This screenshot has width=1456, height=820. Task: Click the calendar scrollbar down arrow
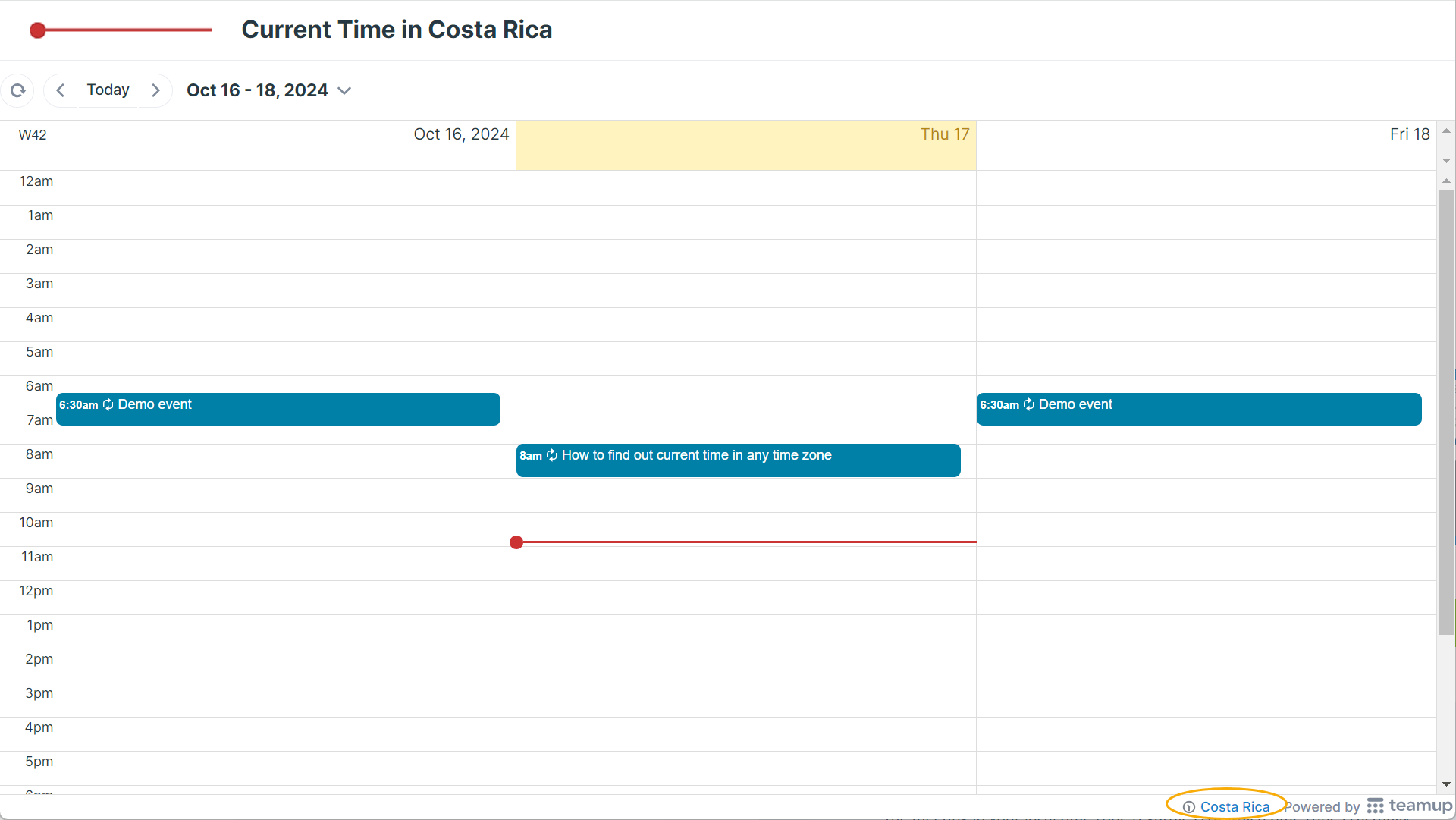pyautogui.click(x=1446, y=784)
